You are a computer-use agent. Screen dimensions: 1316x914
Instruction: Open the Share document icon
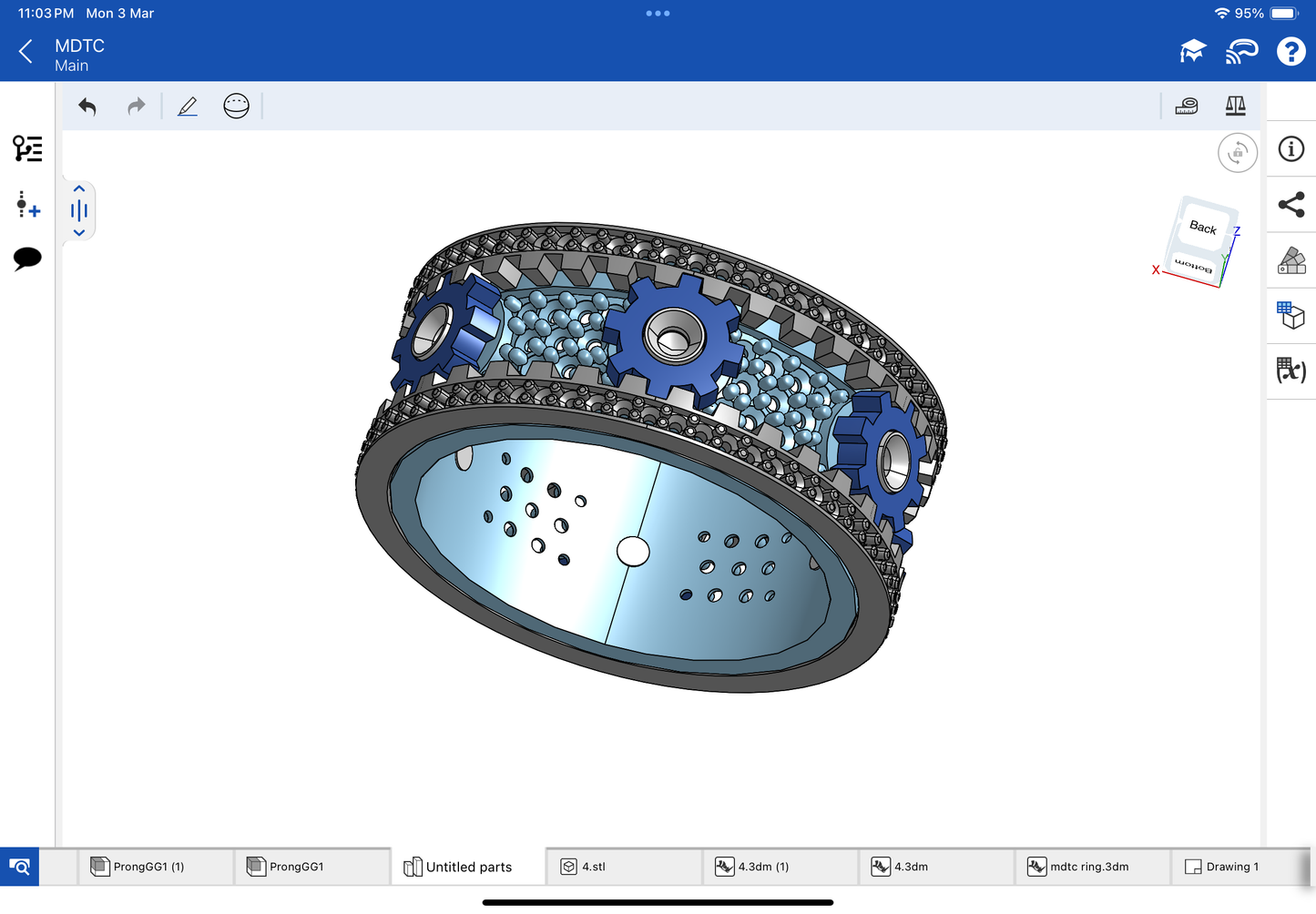pyautogui.click(x=1291, y=205)
